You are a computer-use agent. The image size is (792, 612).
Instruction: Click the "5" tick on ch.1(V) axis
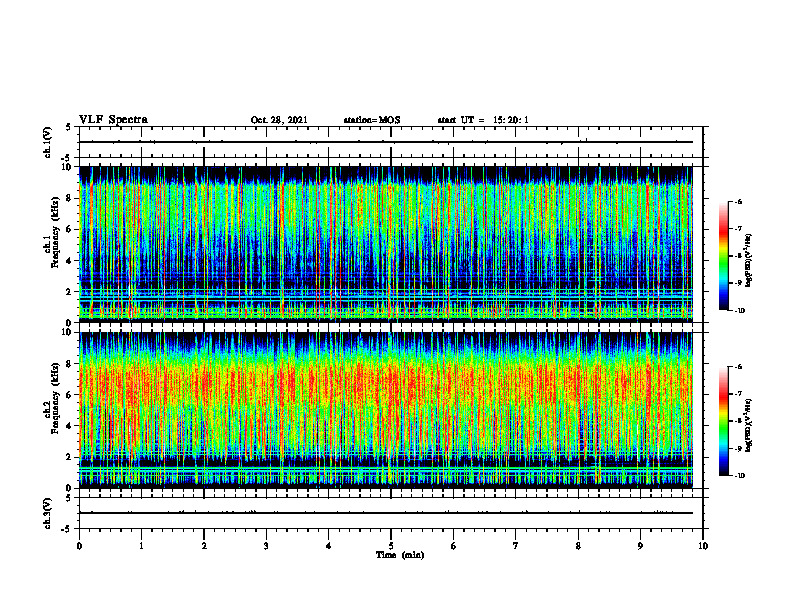click(69, 127)
